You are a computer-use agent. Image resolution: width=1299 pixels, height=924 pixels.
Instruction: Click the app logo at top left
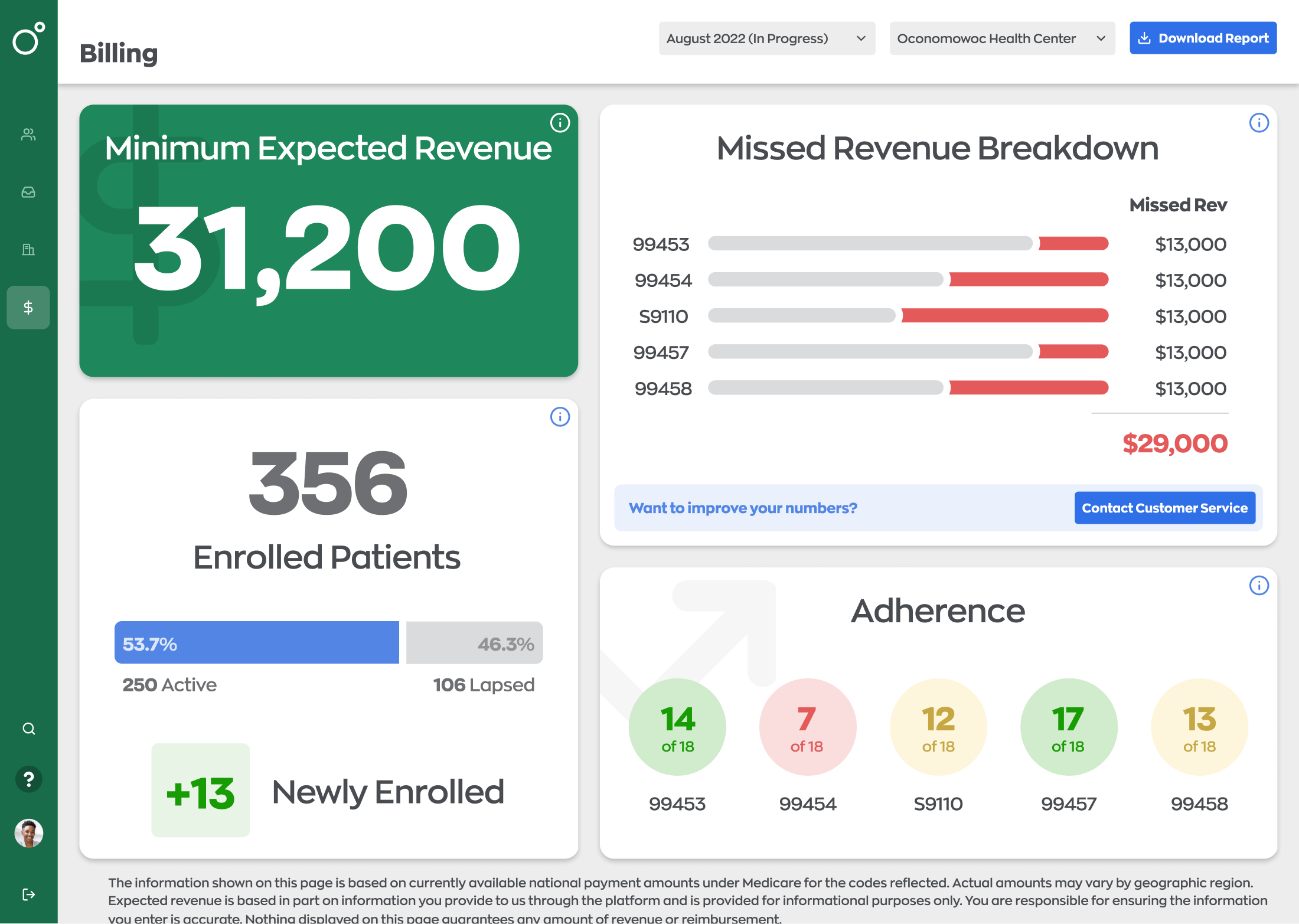pos(28,39)
